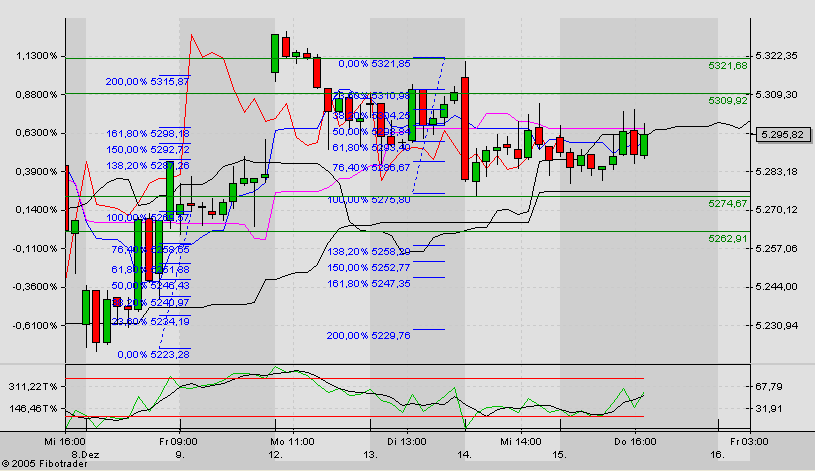Select Fibonacci label 150,00% 5252,77

pyautogui.click(x=369, y=268)
